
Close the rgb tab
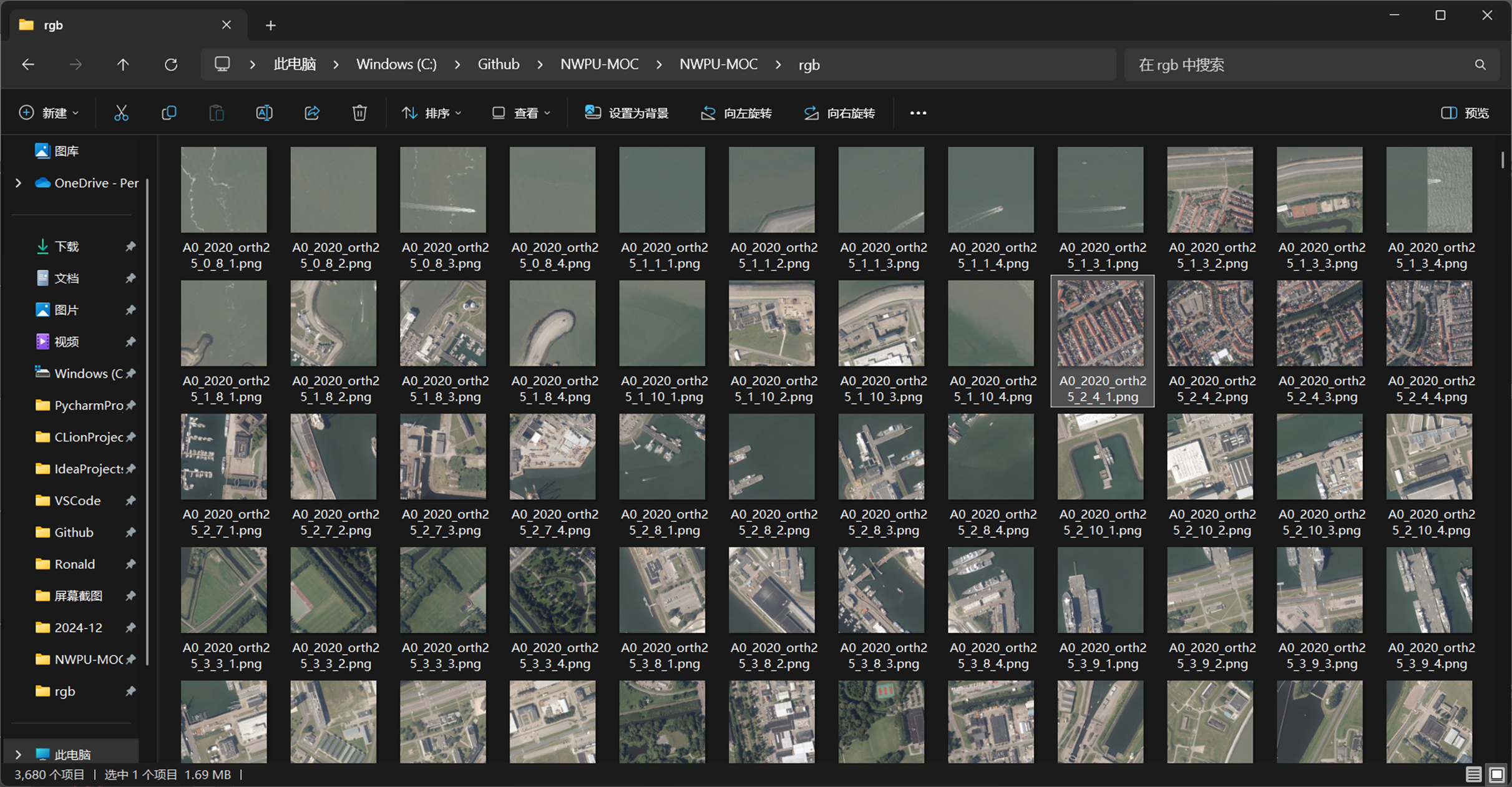227,24
